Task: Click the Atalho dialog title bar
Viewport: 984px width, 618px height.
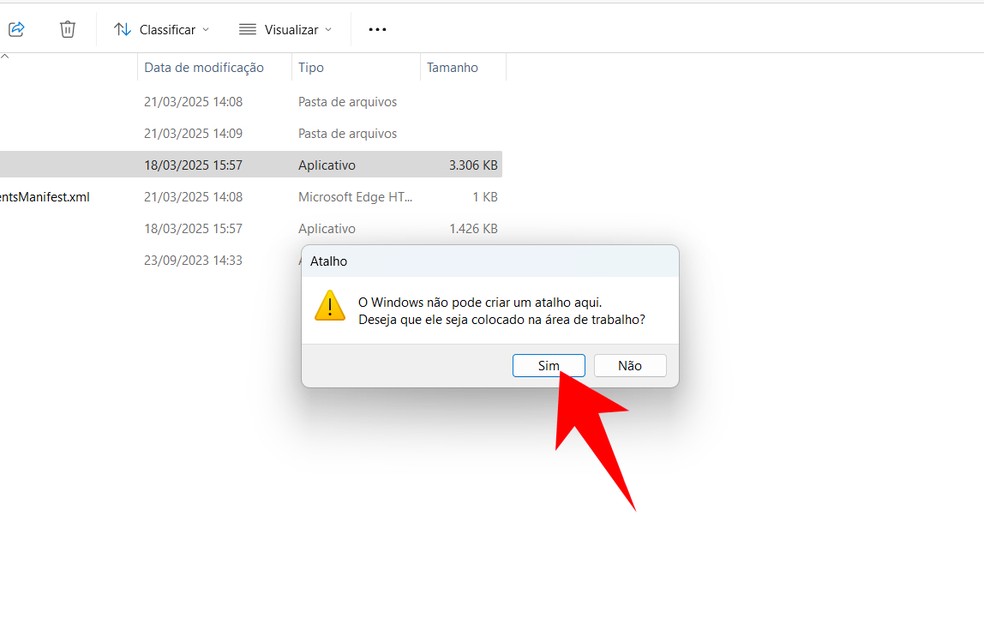Action: click(x=489, y=261)
